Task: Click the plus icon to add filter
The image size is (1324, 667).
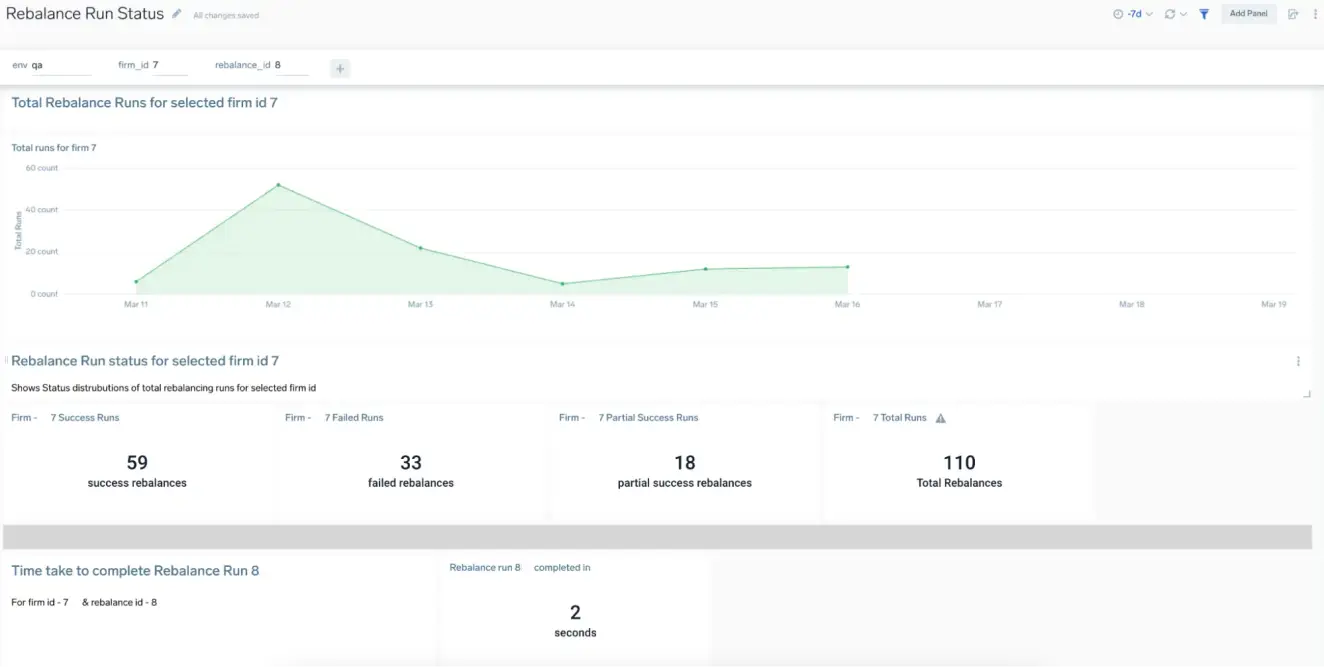Action: click(x=340, y=69)
